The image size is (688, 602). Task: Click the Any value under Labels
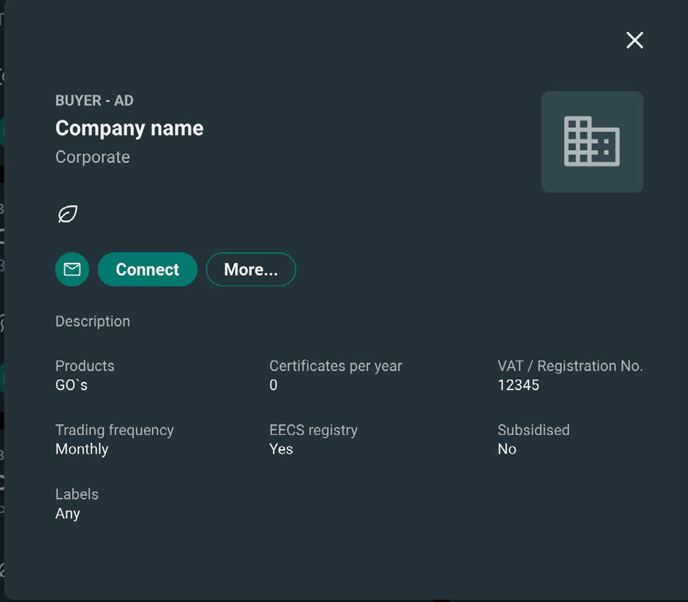pos(68,513)
